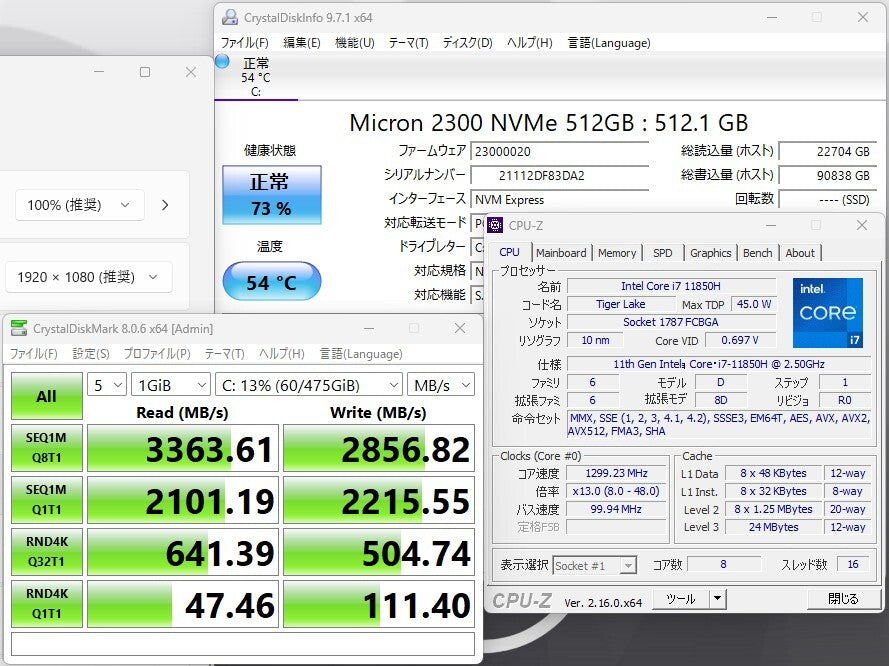889x666 pixels.
Task: Open ディスク(D) menu in CrystalDiskInfo
Action: click(x=467, y=43)
